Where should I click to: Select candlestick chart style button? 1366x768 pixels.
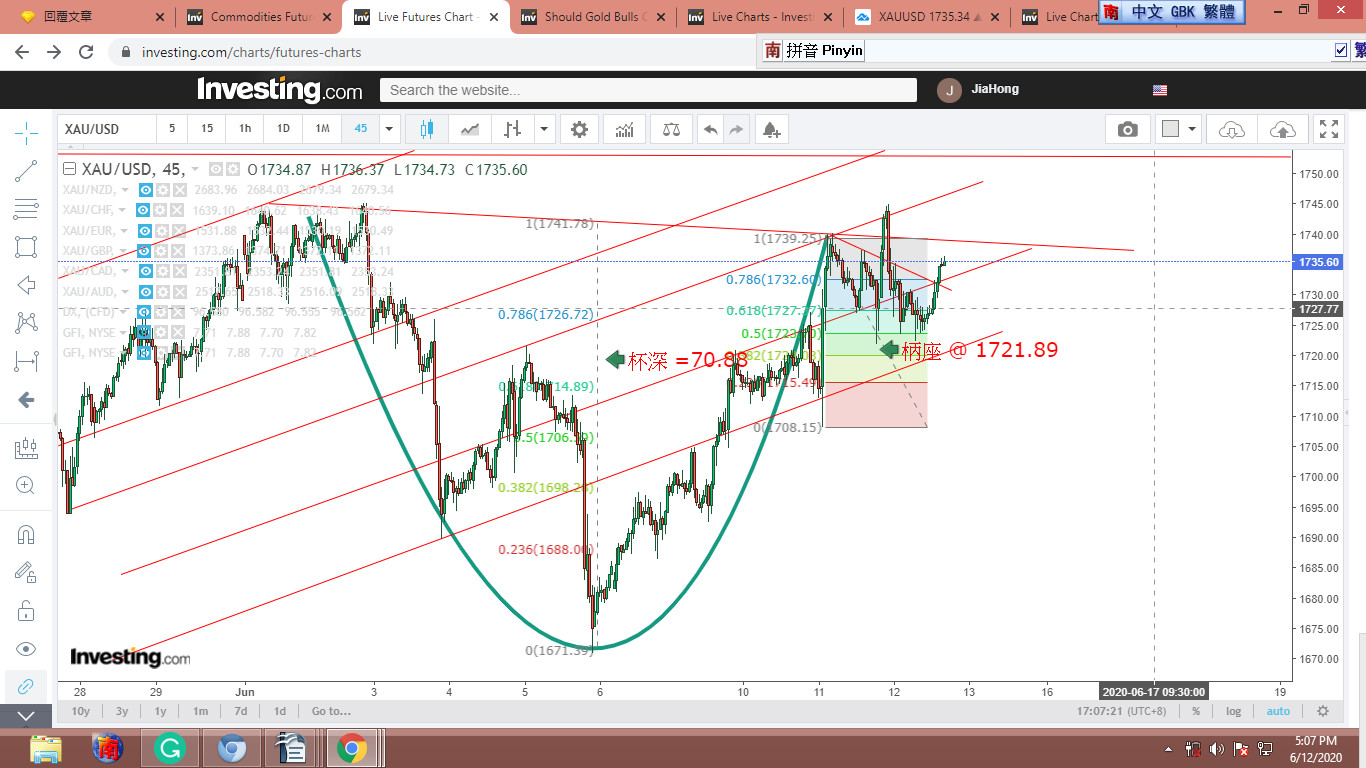coord(427,129)
